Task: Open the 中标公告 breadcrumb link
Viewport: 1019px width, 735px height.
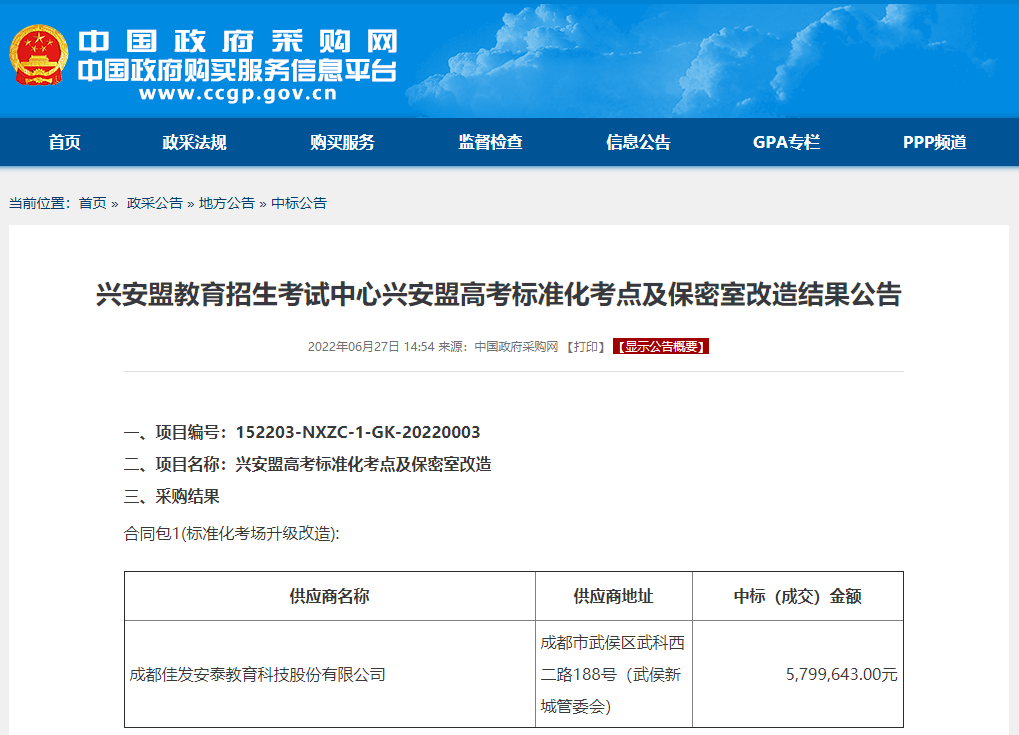Action: click(299, 203)
